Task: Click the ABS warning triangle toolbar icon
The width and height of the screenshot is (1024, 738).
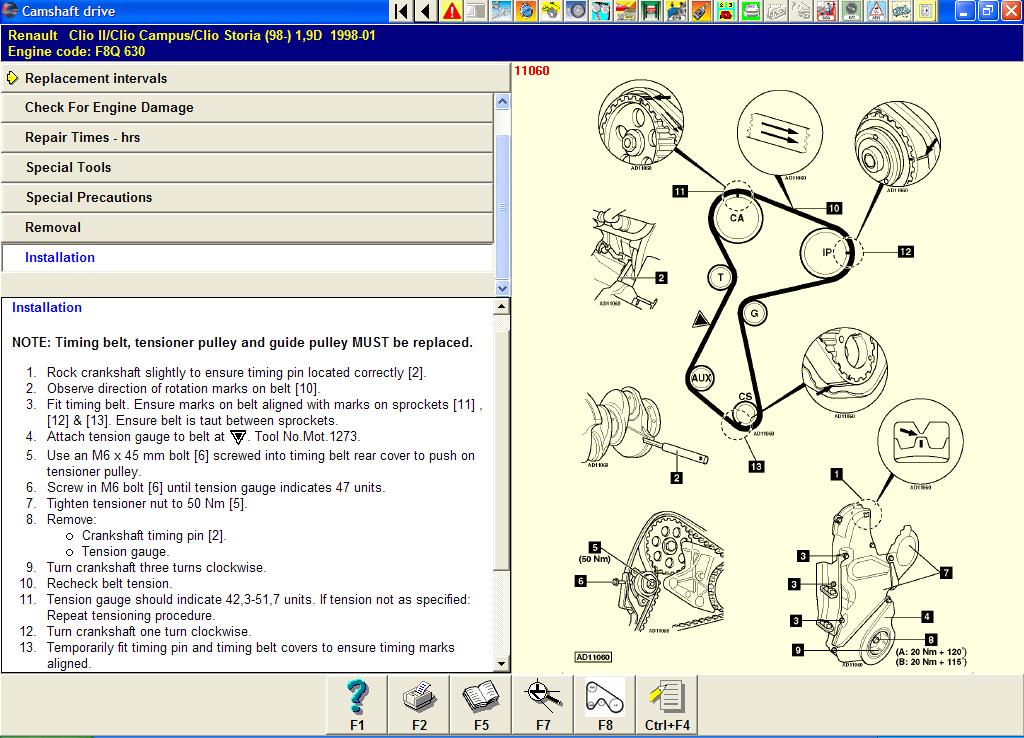Action: 876,11
